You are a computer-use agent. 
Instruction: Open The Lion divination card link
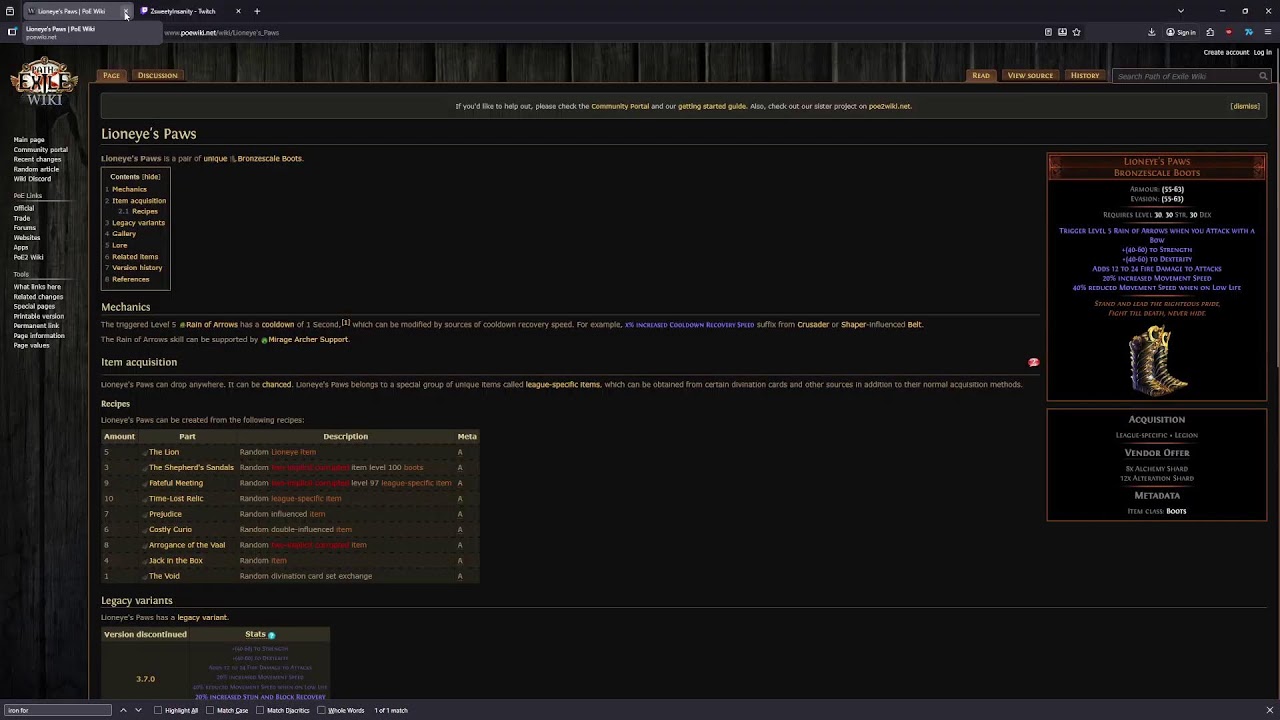coord(164,452)
